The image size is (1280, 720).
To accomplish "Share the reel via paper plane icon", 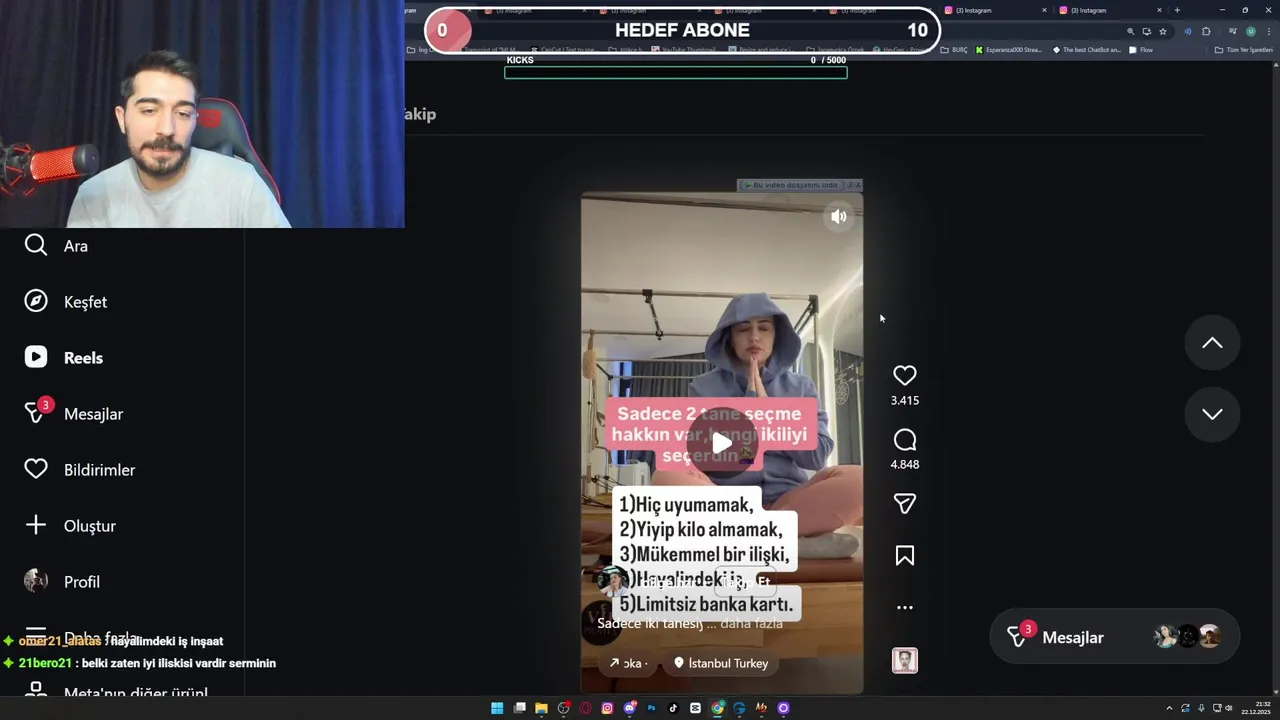I will click(x=904, y=504).
